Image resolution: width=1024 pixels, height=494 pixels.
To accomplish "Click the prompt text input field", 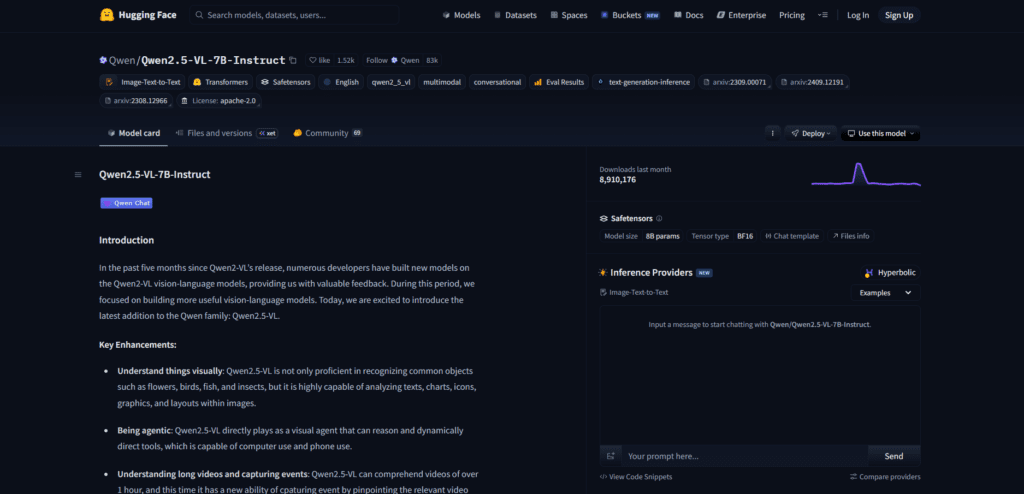I will pos(744,456).
